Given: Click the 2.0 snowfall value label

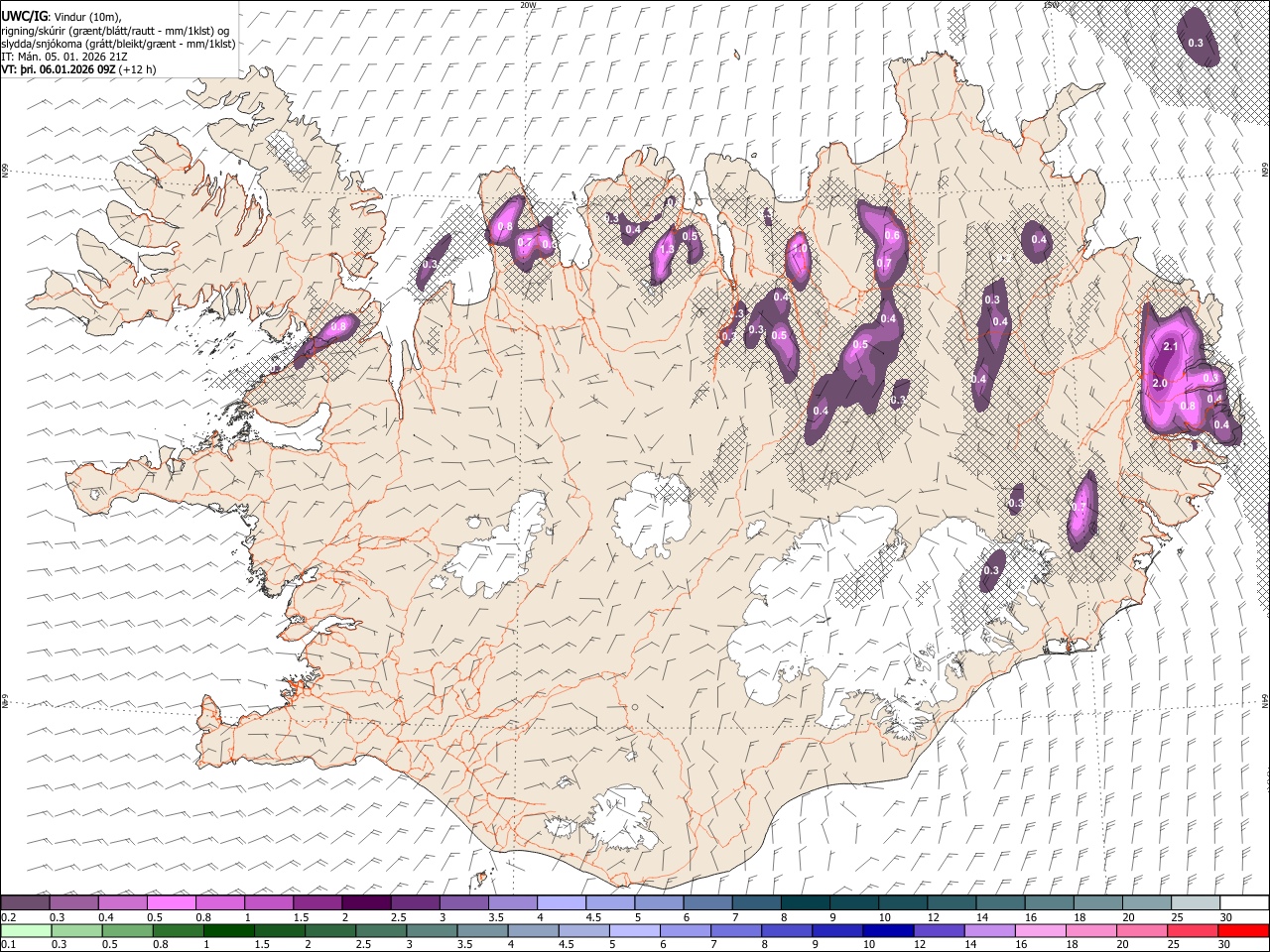Looking at the screenshot, I should (x=1161, y=383).
